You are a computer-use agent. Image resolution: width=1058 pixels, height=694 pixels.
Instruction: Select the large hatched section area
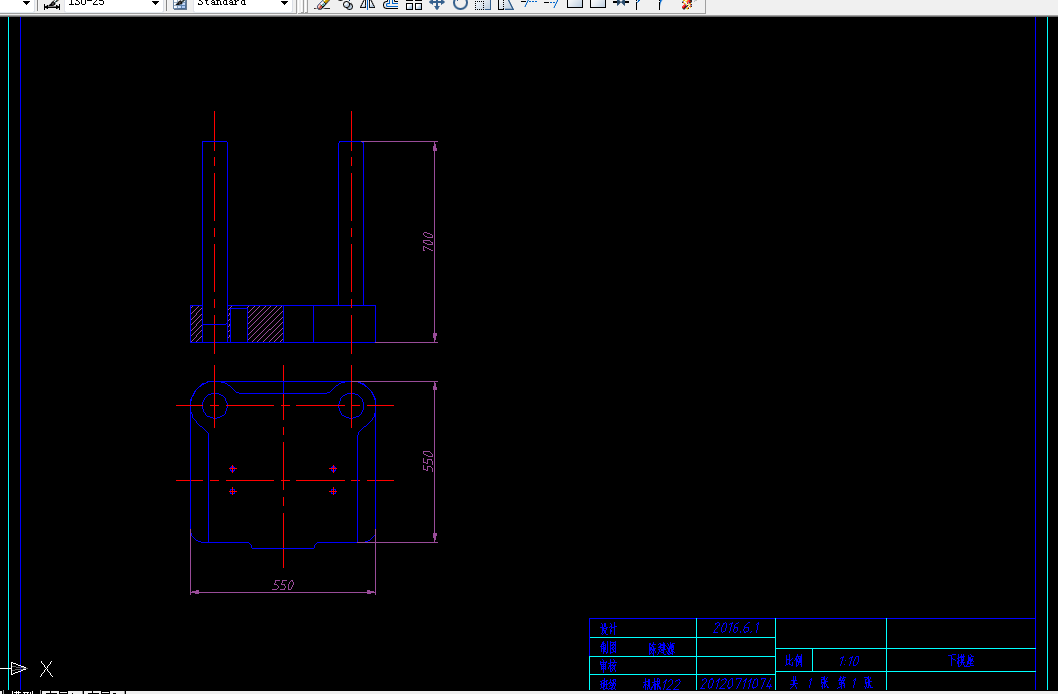(265, 324)
